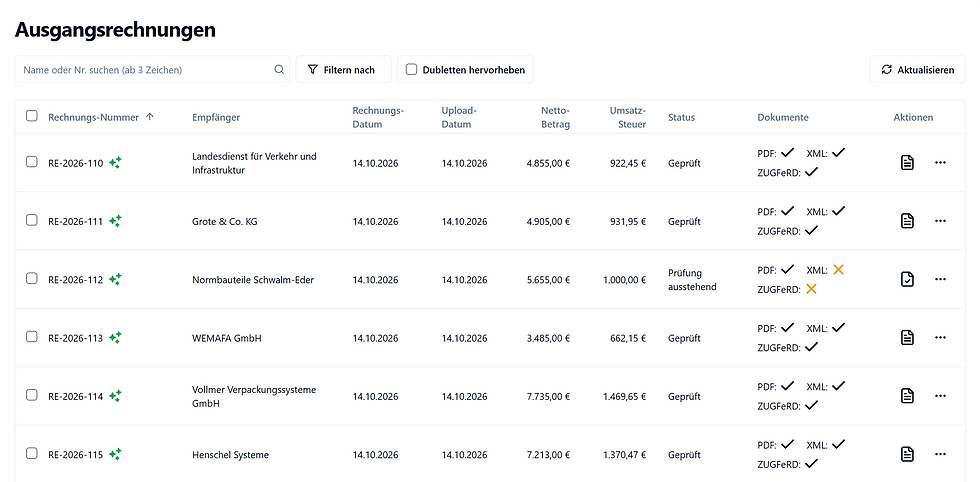
Task: Click the PDF checkmark for RE-2026-112
Action: 788,269
